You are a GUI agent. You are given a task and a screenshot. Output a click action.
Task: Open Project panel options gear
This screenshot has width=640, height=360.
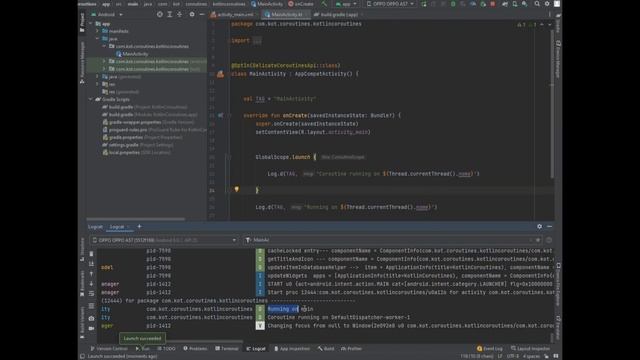(192, 14)
